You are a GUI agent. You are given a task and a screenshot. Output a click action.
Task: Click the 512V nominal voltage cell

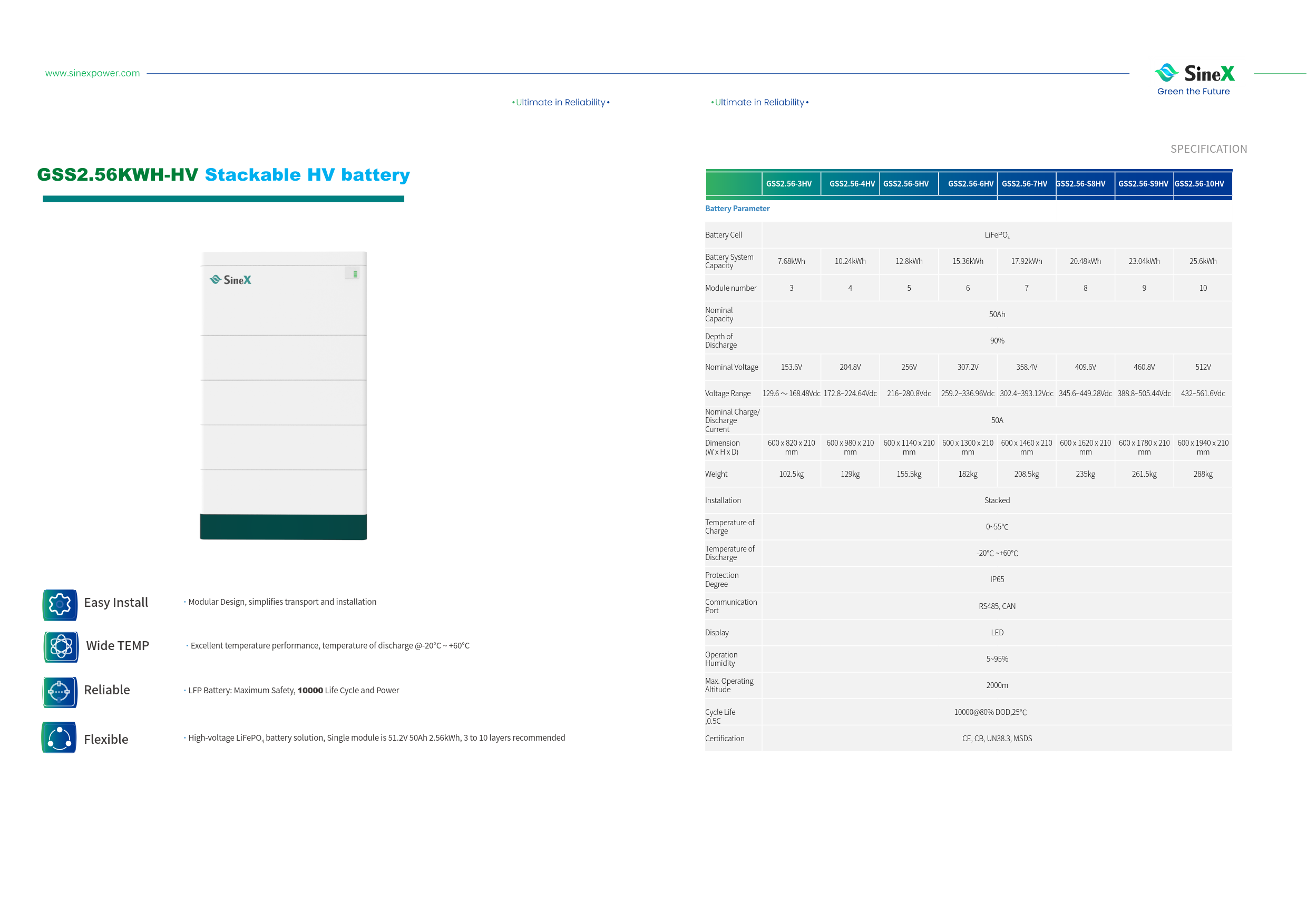coord(1203,368)
